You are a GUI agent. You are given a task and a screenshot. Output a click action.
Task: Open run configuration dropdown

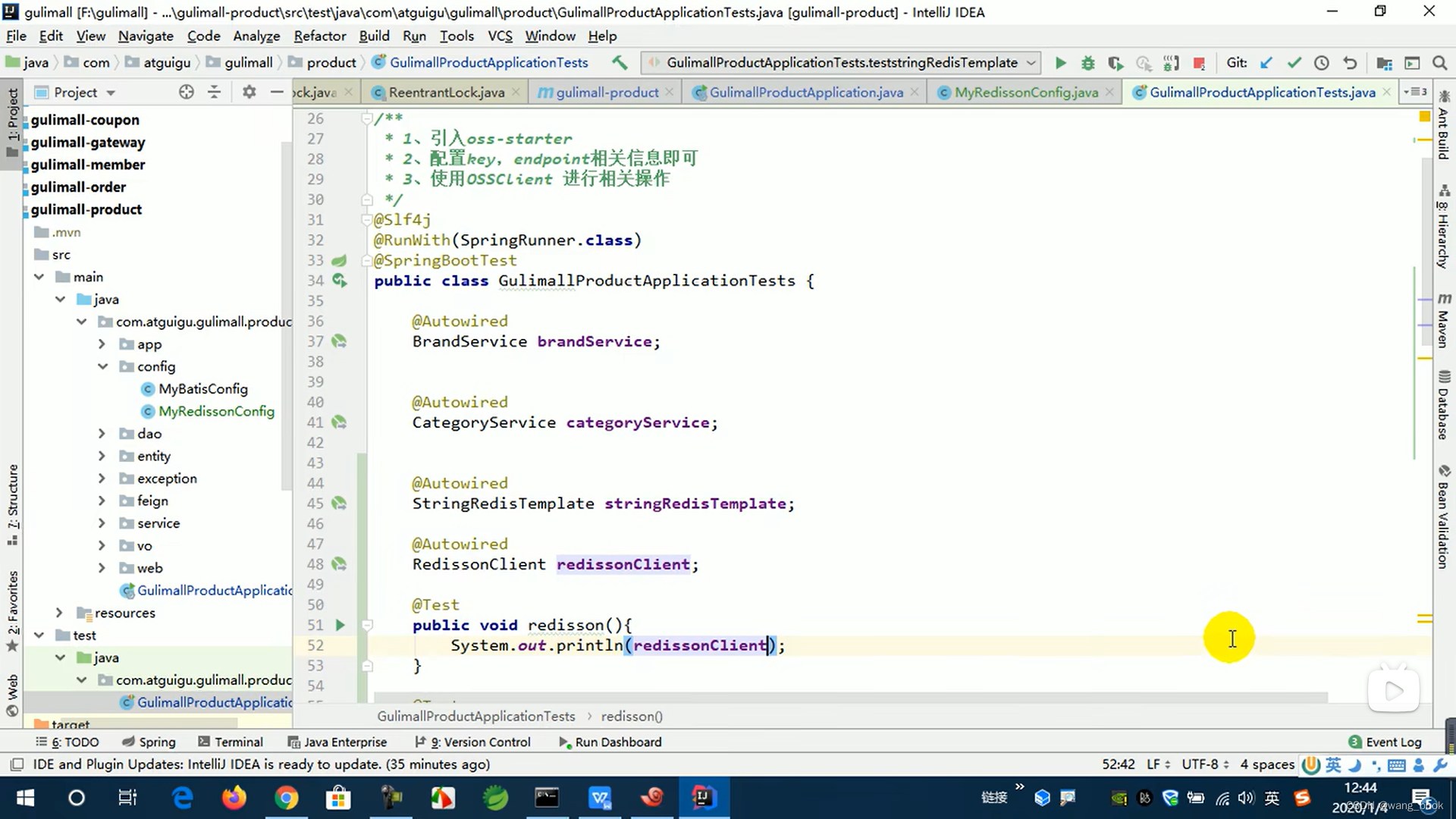click(x=1031, y=63)
